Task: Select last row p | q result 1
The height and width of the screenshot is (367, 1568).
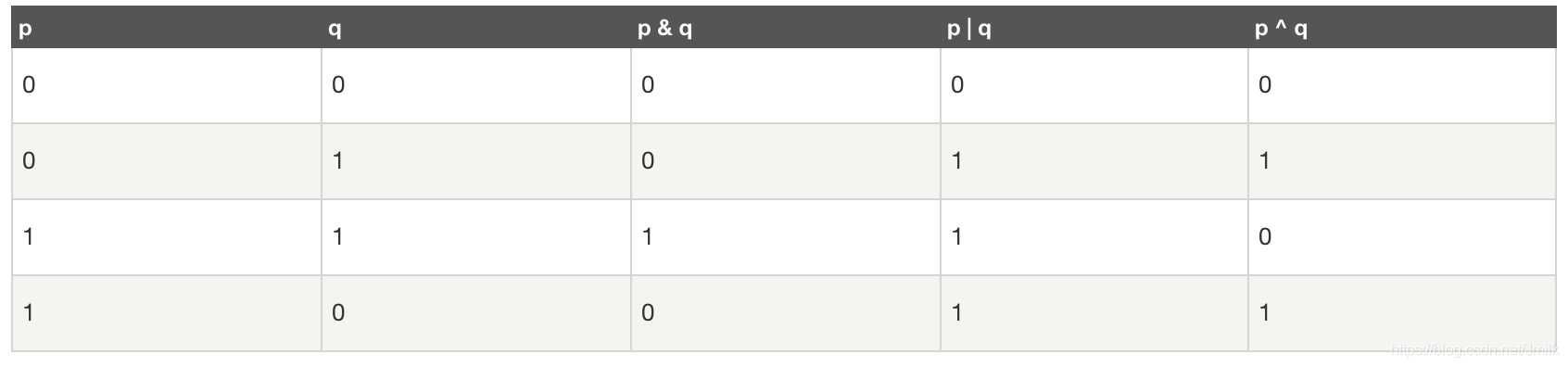Action: click(956, 312)
